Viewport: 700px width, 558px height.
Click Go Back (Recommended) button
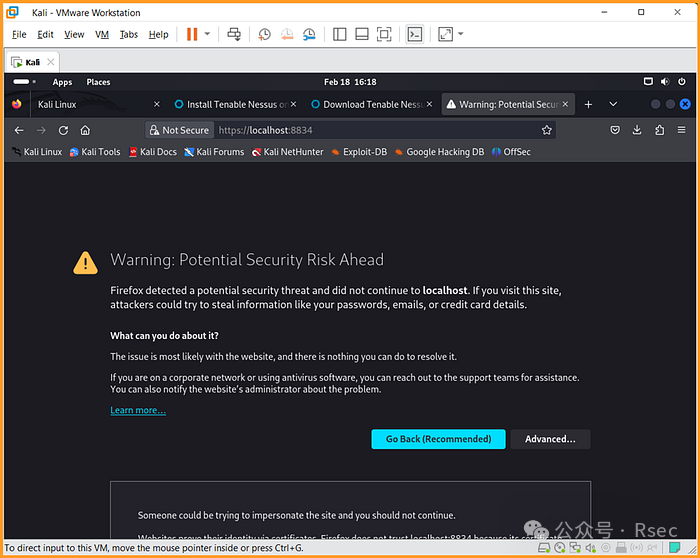438,439
